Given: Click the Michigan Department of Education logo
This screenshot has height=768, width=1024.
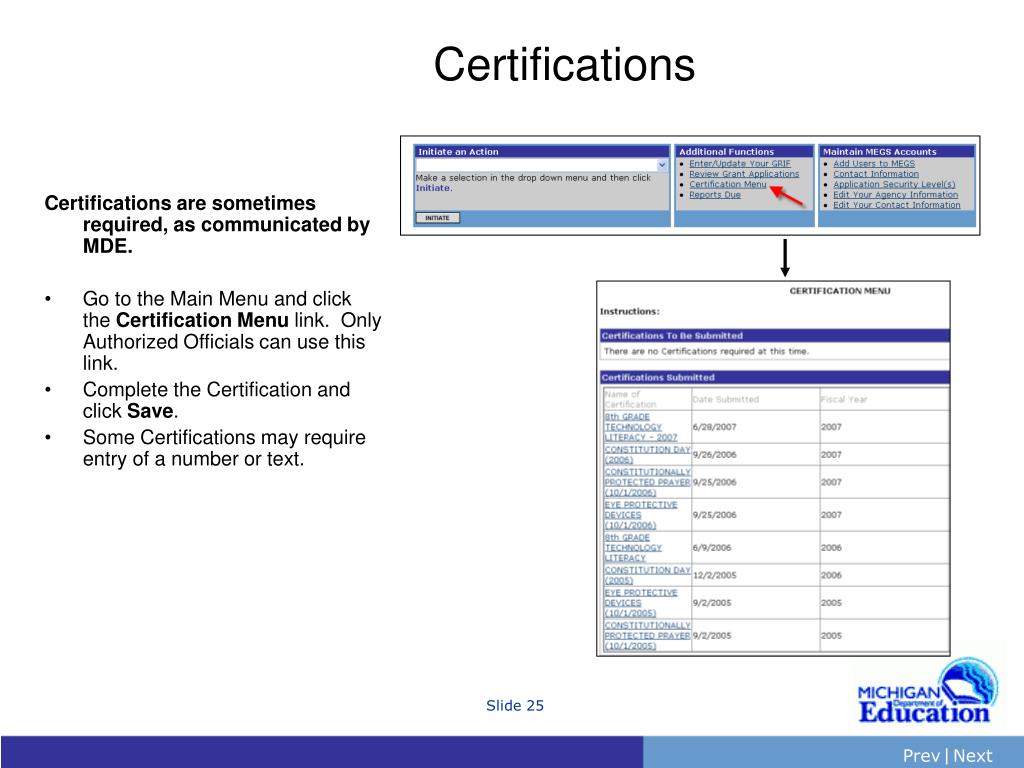Looking at the screenshot, I should (x=926, y=690).
